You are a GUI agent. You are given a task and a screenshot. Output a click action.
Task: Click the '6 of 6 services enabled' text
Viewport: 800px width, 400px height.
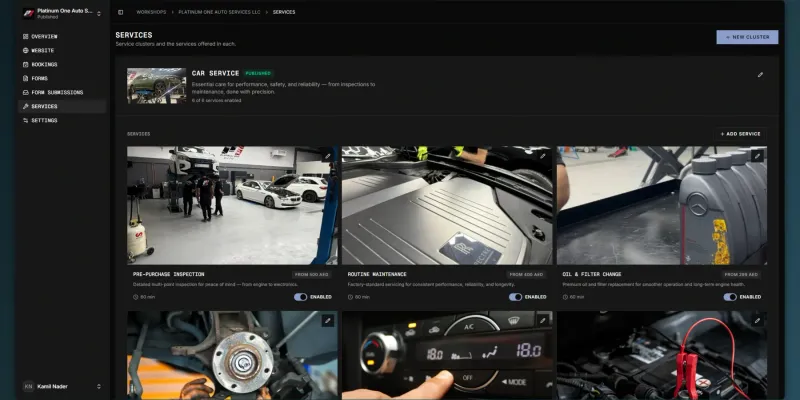216,101
